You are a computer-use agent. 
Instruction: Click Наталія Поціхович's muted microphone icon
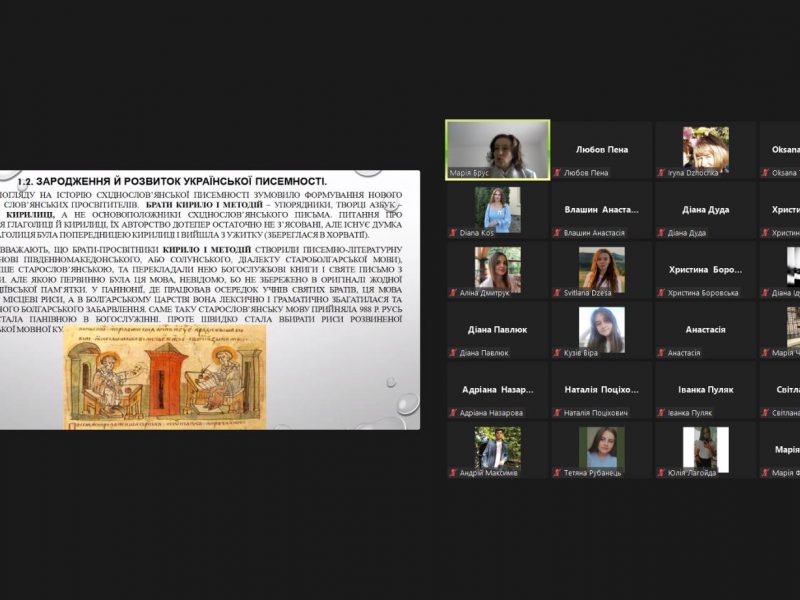(x=557, y=413)
